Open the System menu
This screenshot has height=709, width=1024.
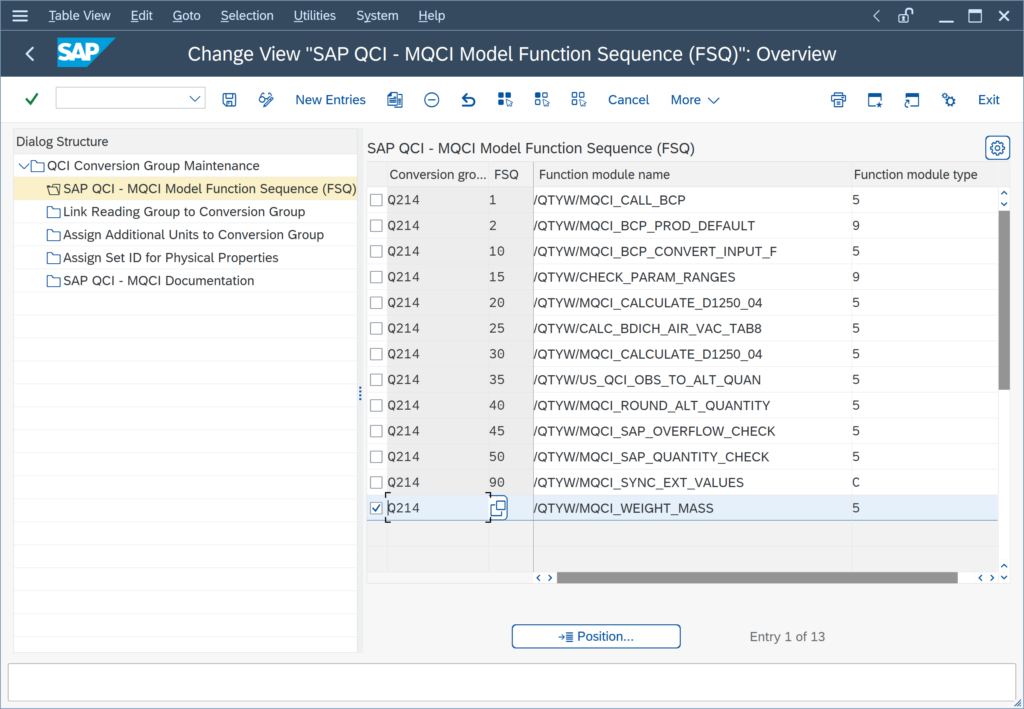(377, 16)
